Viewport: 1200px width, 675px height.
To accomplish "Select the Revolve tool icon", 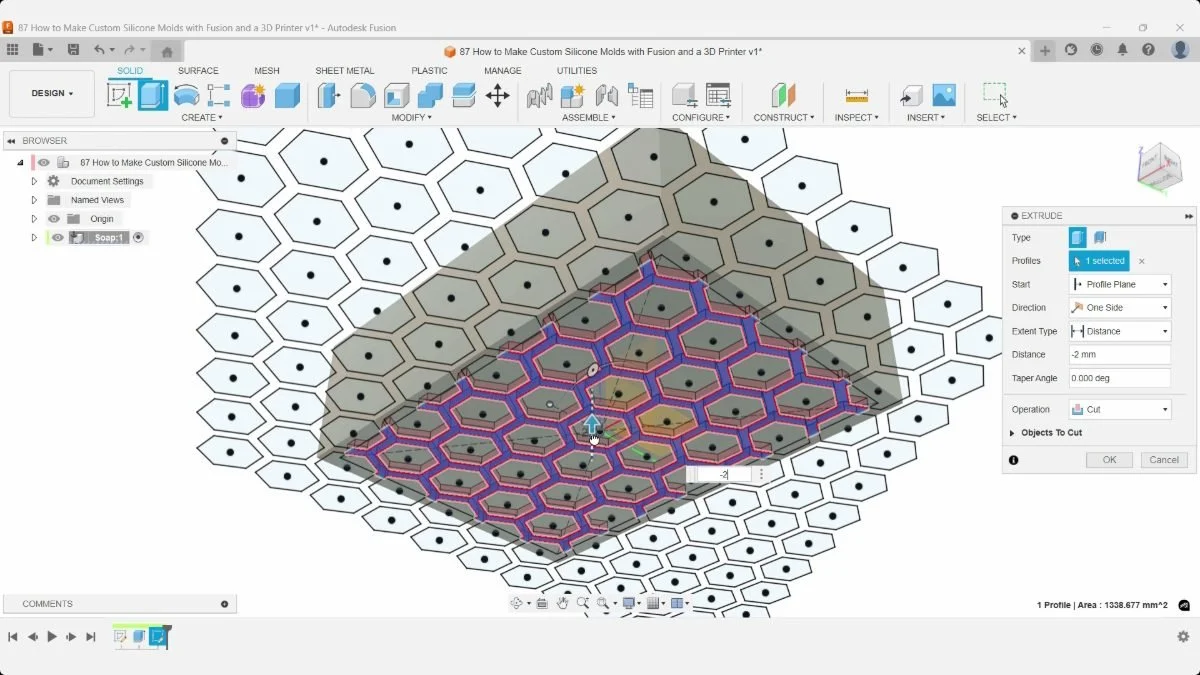I will 186,95.
